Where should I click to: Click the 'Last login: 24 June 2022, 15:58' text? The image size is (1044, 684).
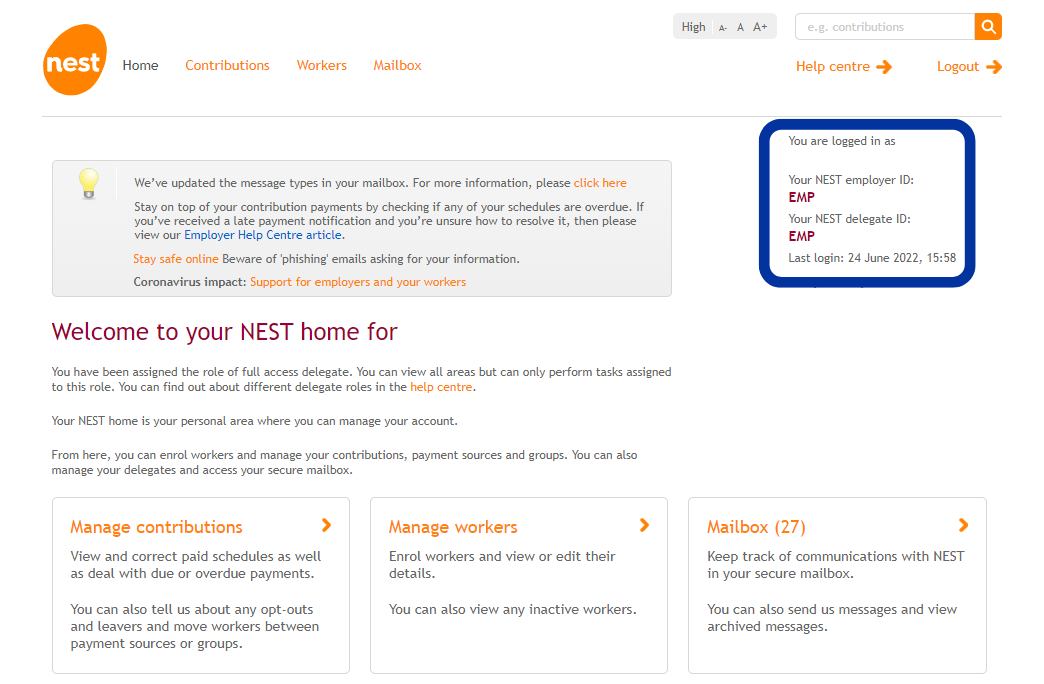pyautogui.click(x=872, y=258)
